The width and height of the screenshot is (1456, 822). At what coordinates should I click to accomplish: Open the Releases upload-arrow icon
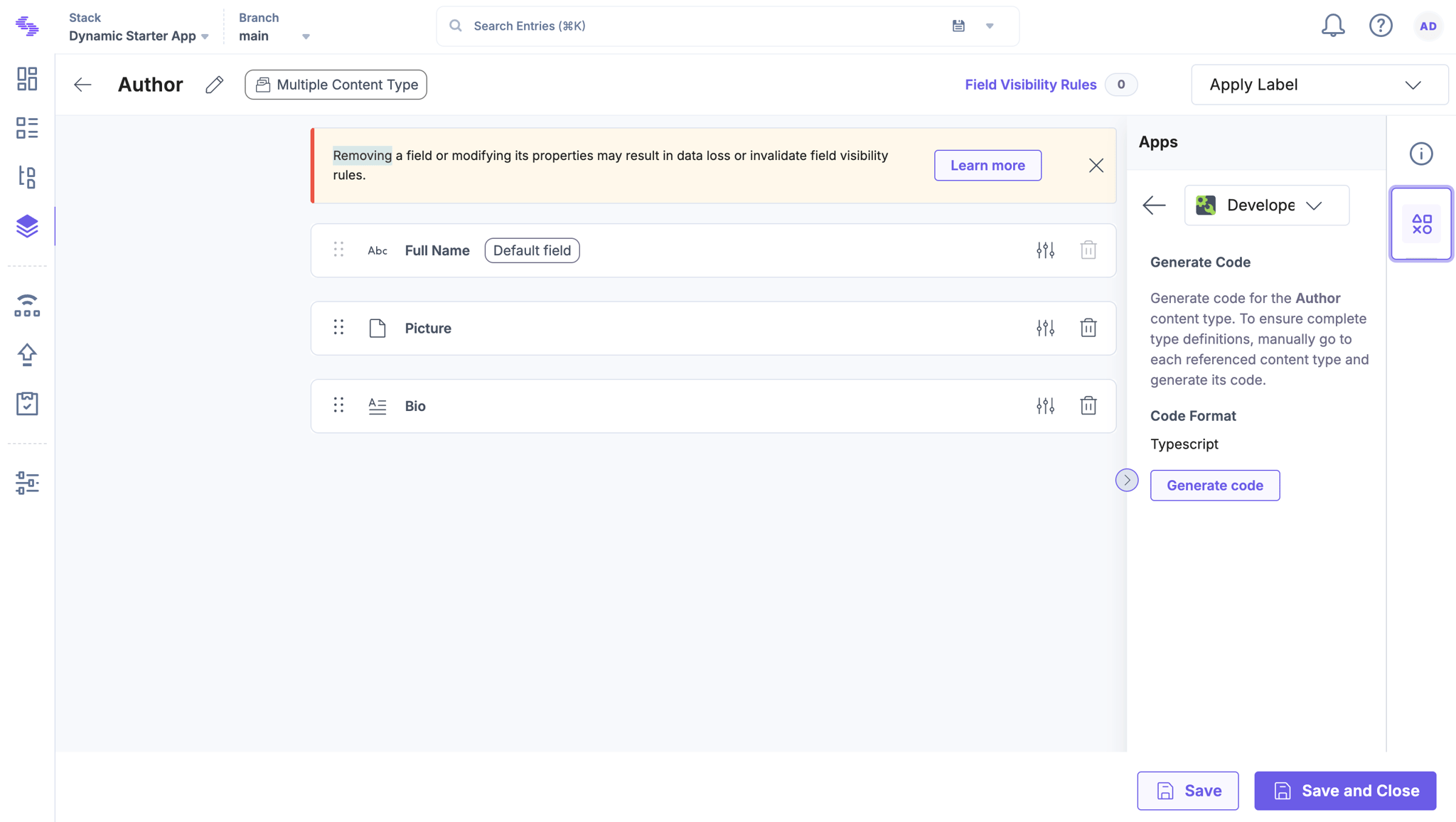click(27, 354)
